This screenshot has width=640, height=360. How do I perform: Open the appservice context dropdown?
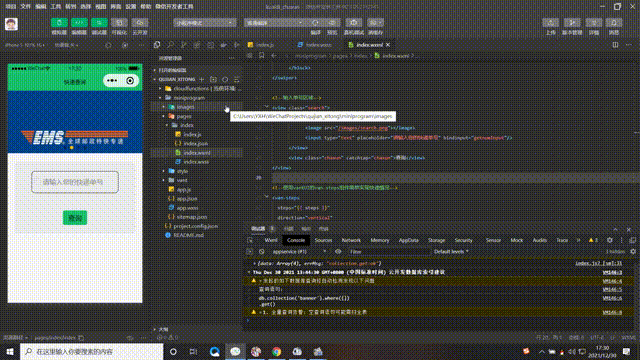[x=299, y=252]
